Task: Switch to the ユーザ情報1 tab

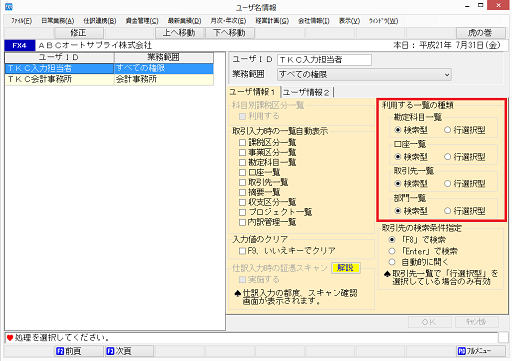Action: point(254,92)
